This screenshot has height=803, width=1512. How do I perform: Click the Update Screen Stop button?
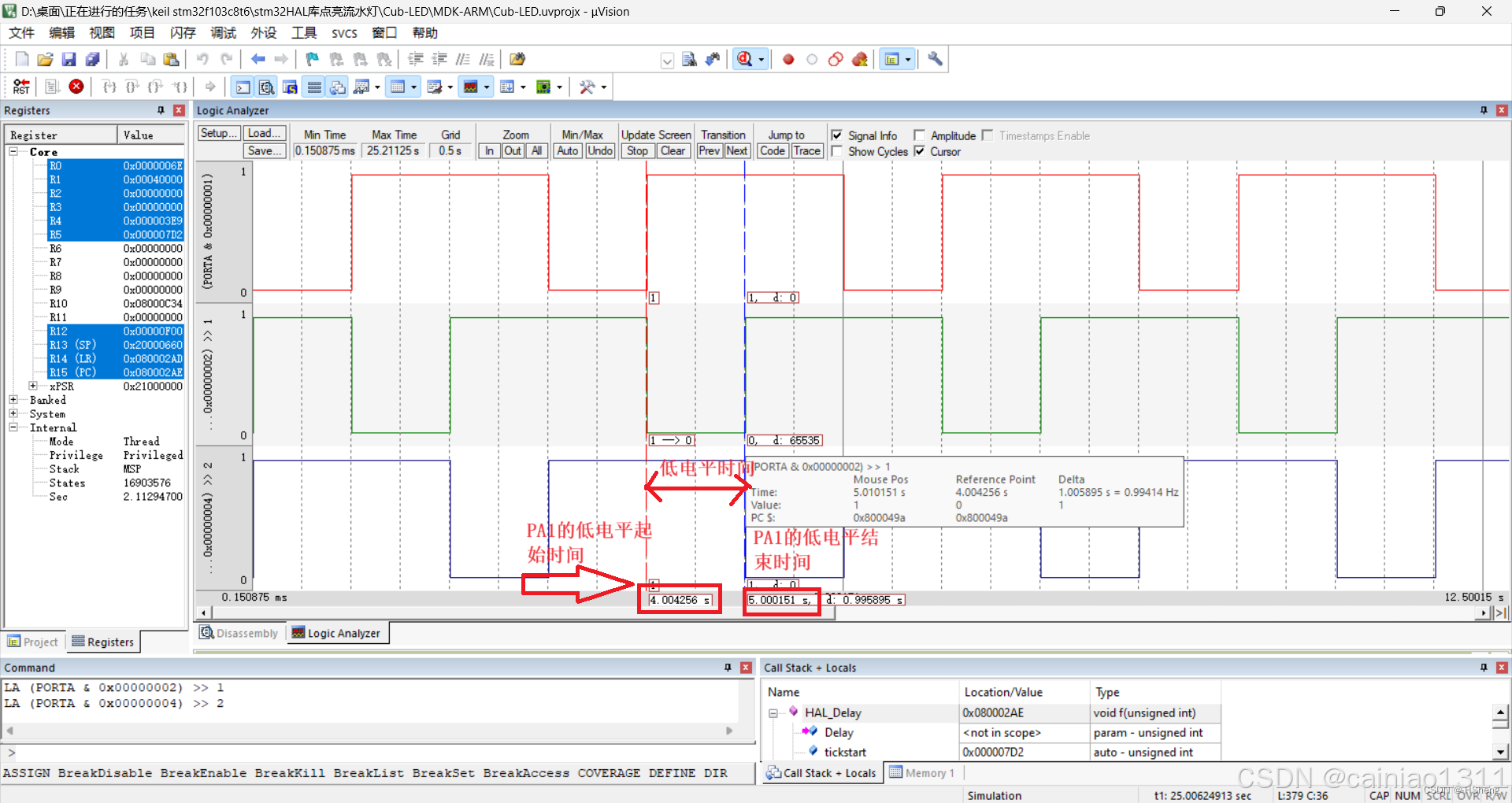638,150
